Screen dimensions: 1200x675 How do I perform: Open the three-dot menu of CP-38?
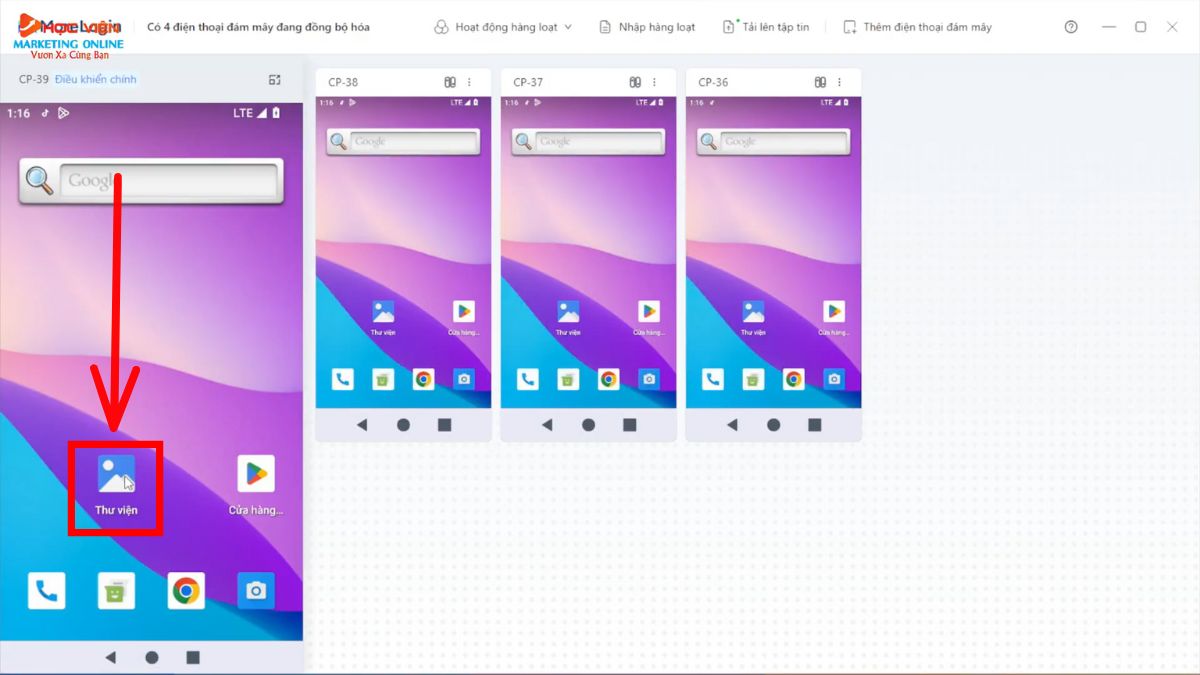point(470,82)
